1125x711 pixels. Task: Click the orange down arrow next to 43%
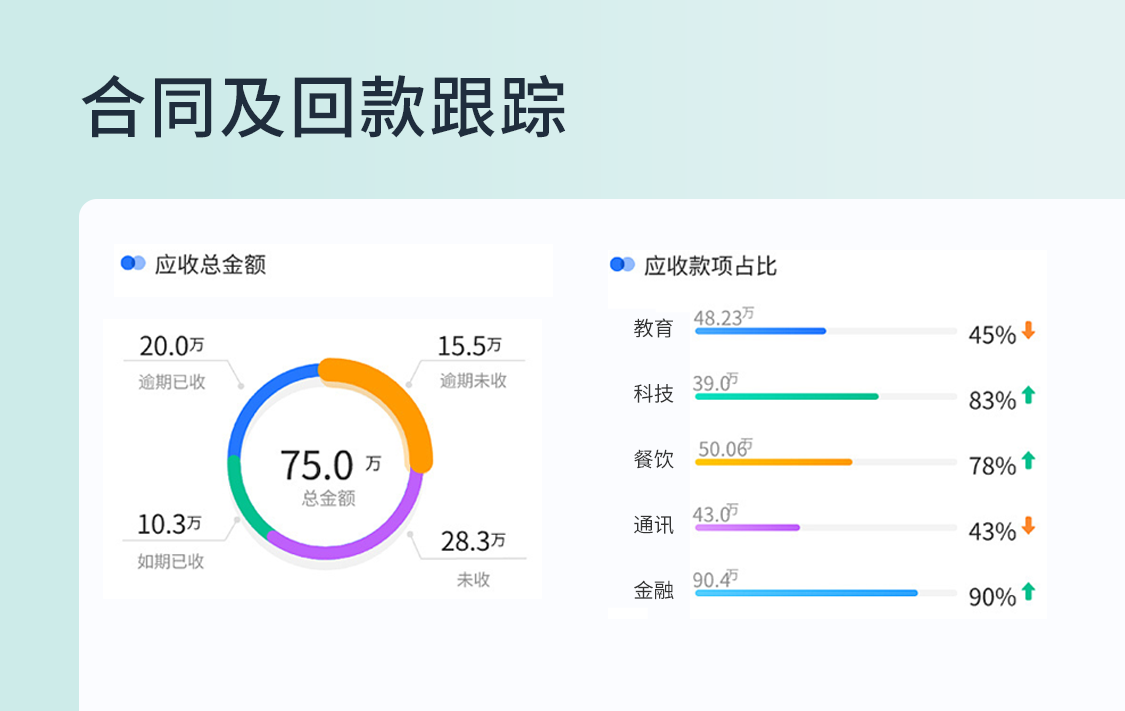pos(1026,527)
